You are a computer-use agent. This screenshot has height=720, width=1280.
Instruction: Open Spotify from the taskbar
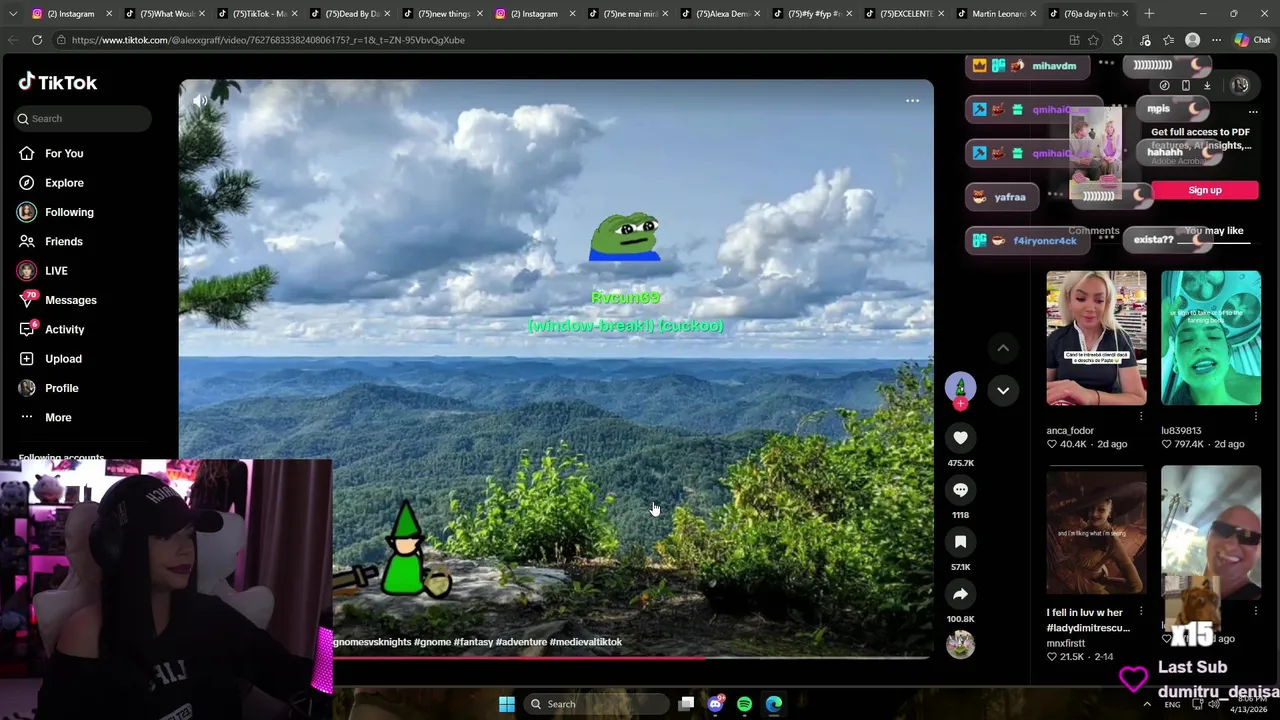(744, 704)
